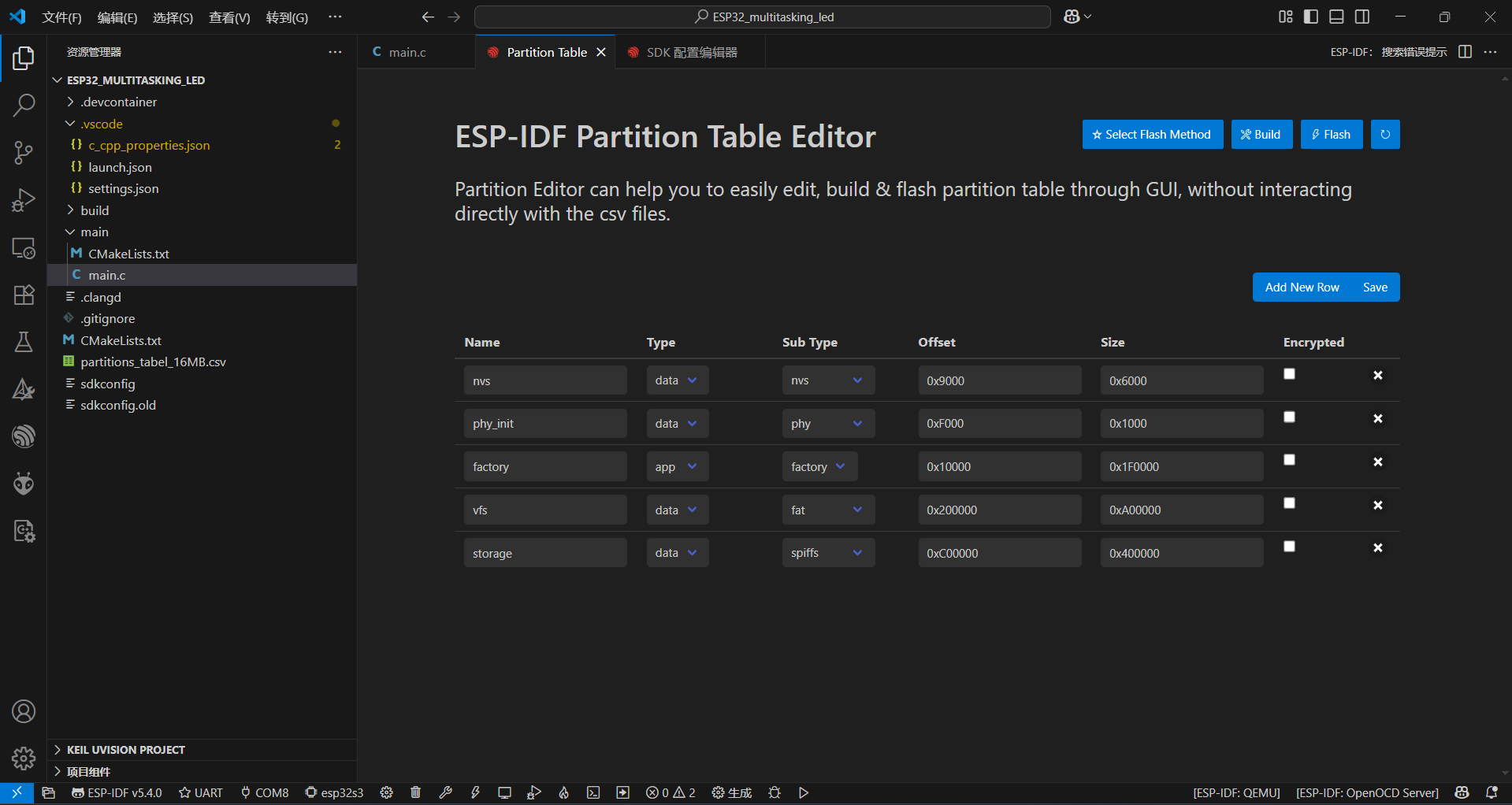Expand the .devcontainer folder
1512x805 pixels.
pyautogui.click(x=118, y=102)
